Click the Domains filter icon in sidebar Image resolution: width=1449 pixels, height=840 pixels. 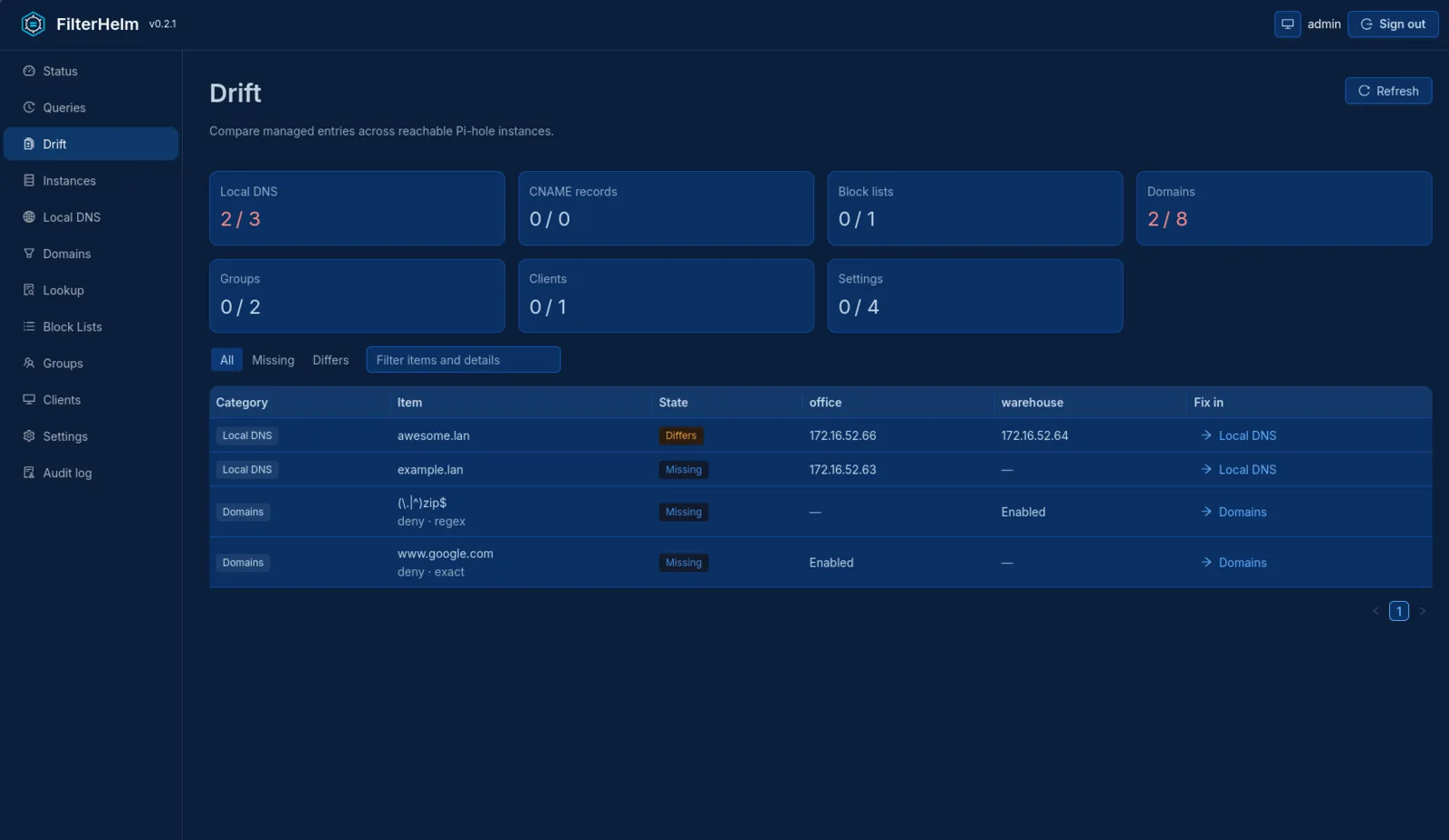coord(29,253)
